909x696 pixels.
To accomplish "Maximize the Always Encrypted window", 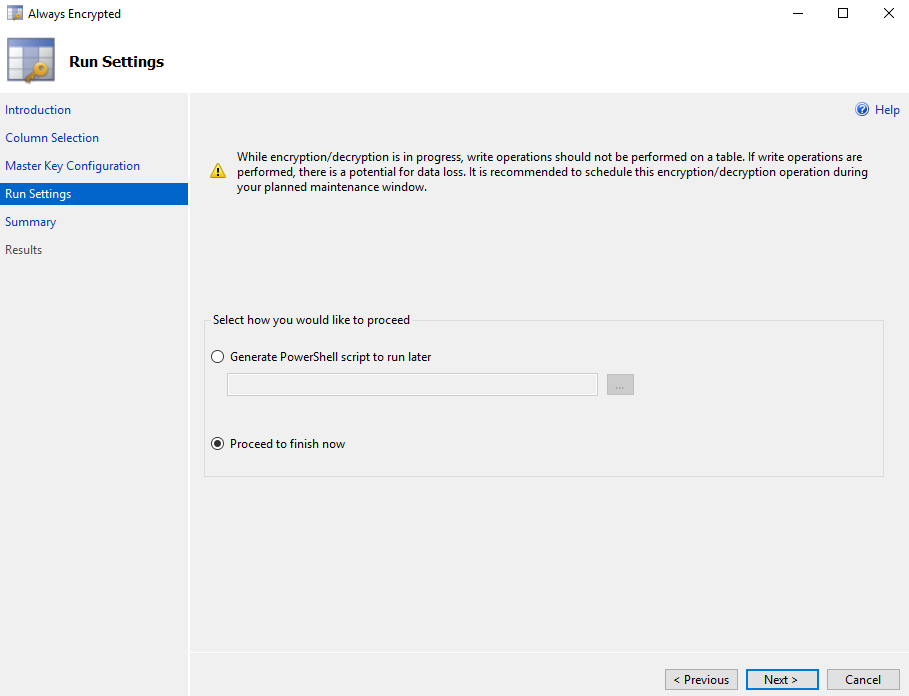I will click(843, 13).
